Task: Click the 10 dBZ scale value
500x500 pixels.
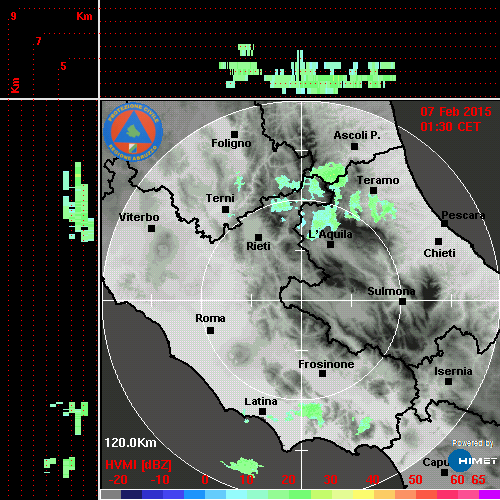Action: [x=247, y=480]
